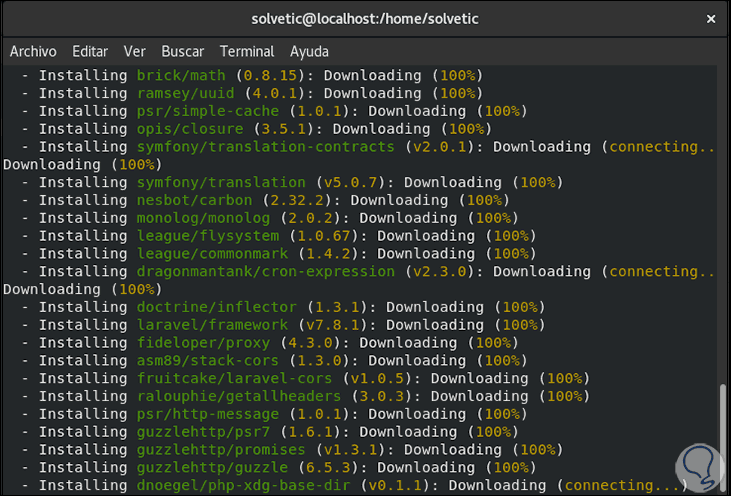Click the doctrine/inflector package name
Screen dimensions: 731x496
pos(217,307)
